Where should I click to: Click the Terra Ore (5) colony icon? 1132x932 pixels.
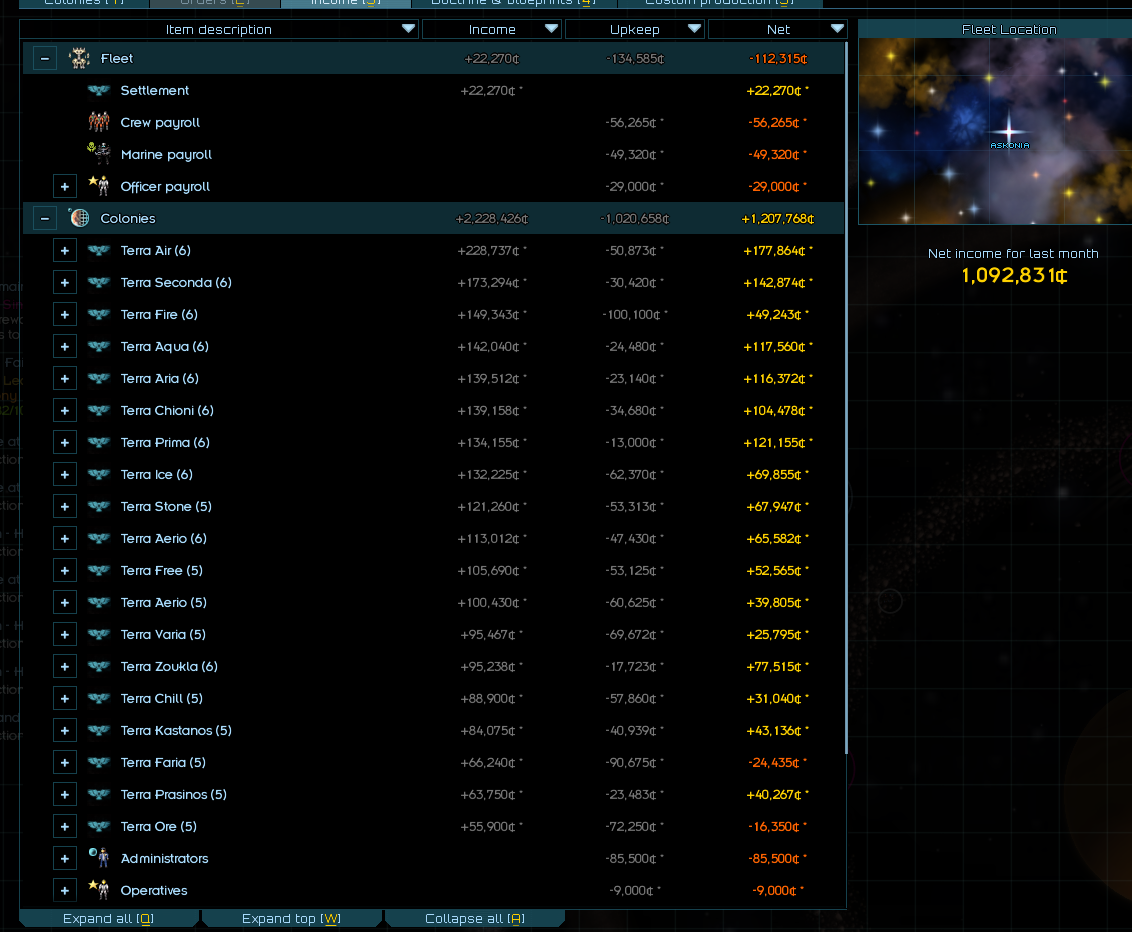[x=99, y=827]
